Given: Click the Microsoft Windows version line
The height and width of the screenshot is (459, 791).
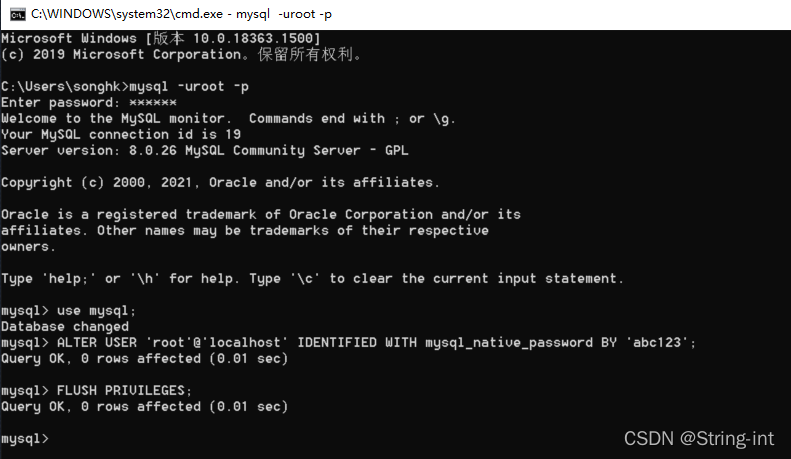Looking at the screenshot, I should (161, 38).
